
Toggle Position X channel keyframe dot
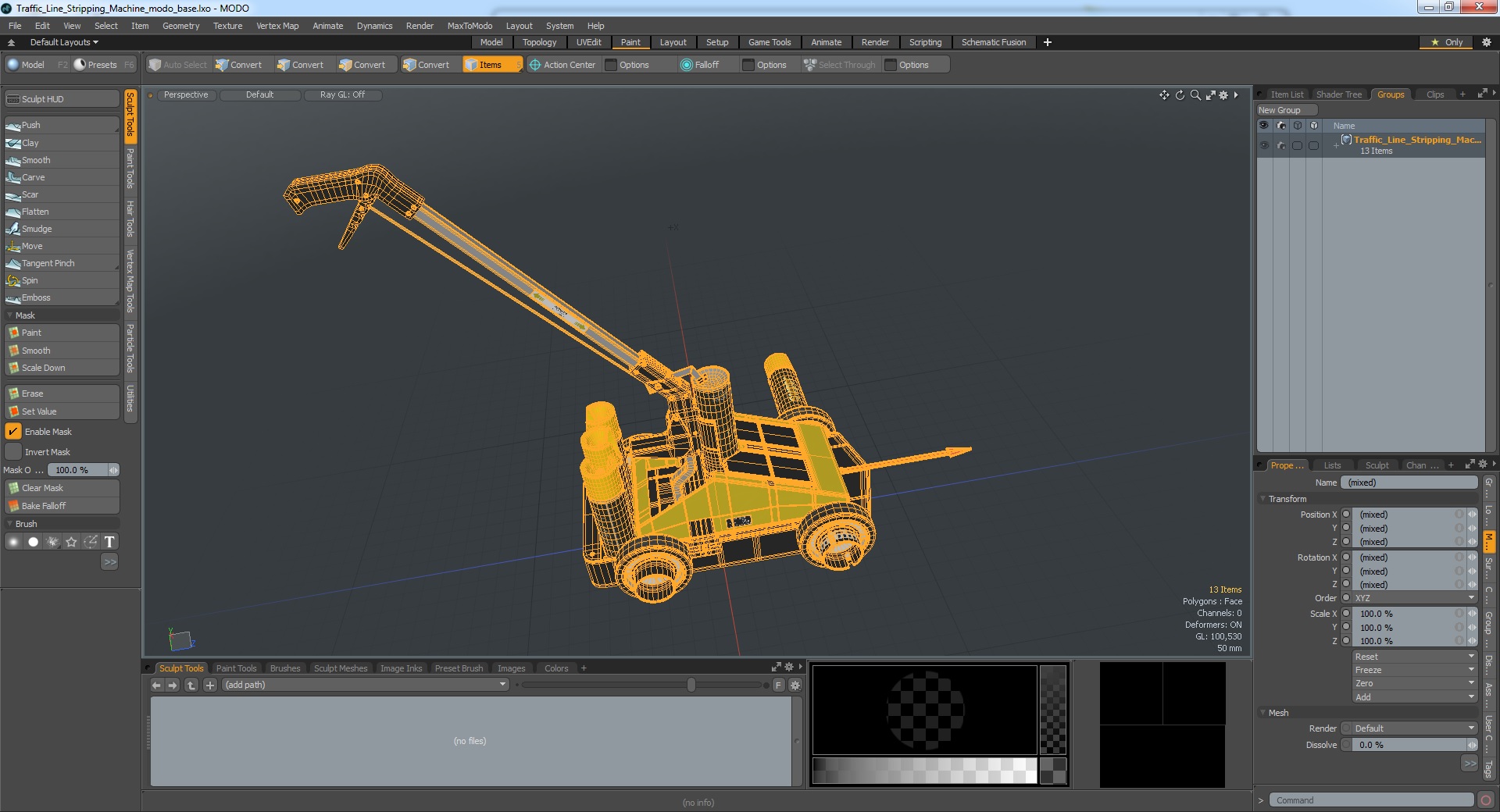[1346, 515]
